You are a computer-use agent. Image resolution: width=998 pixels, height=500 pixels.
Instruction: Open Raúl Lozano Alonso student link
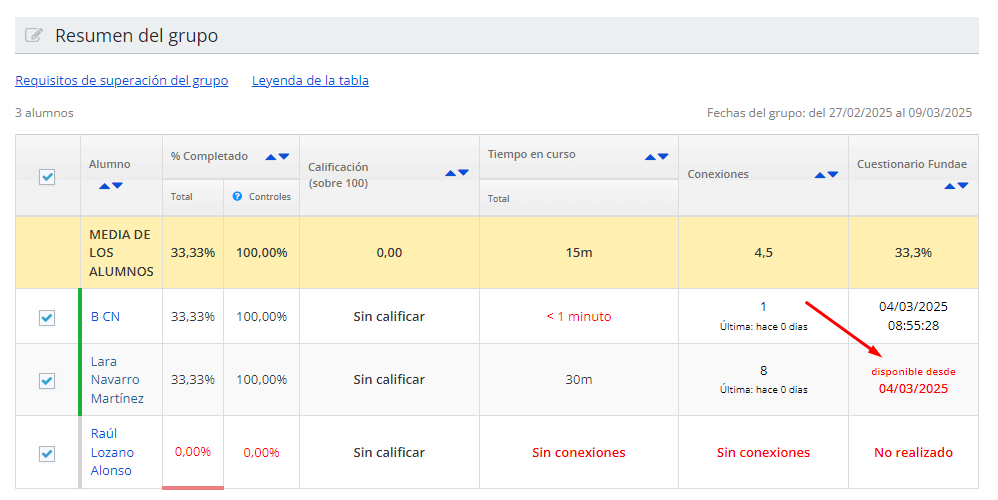[111, 453]
